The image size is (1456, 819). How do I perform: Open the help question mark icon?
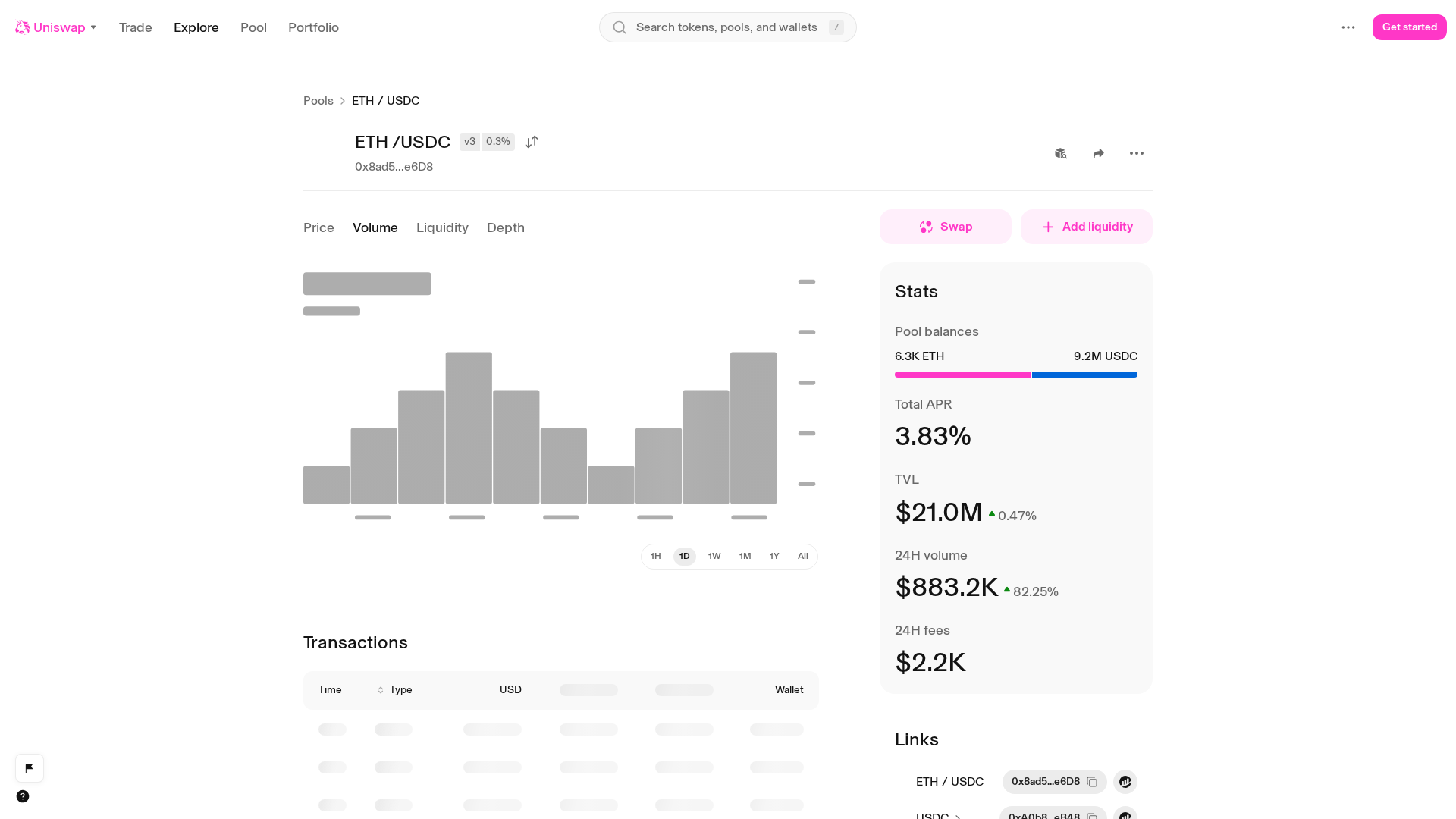click(x=23, y=796)
